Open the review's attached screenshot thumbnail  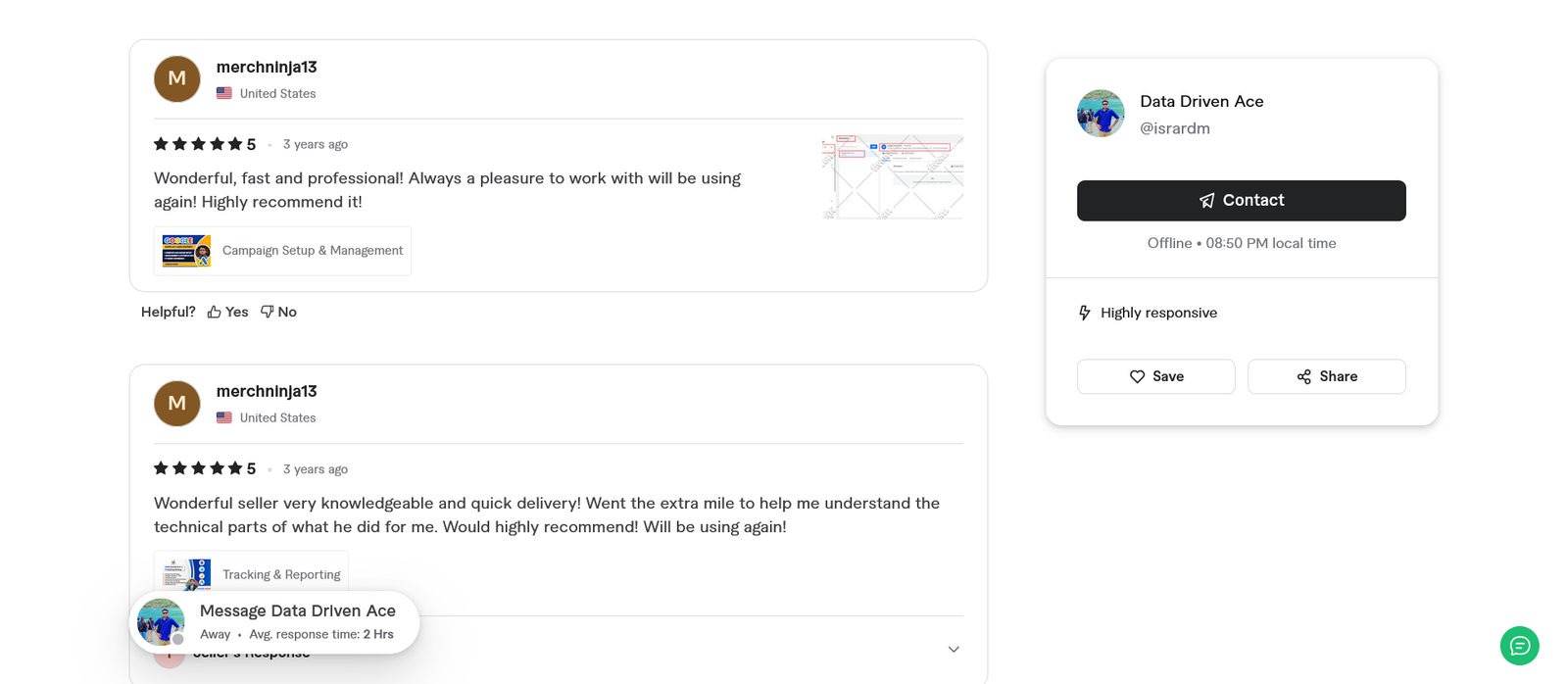892,176
